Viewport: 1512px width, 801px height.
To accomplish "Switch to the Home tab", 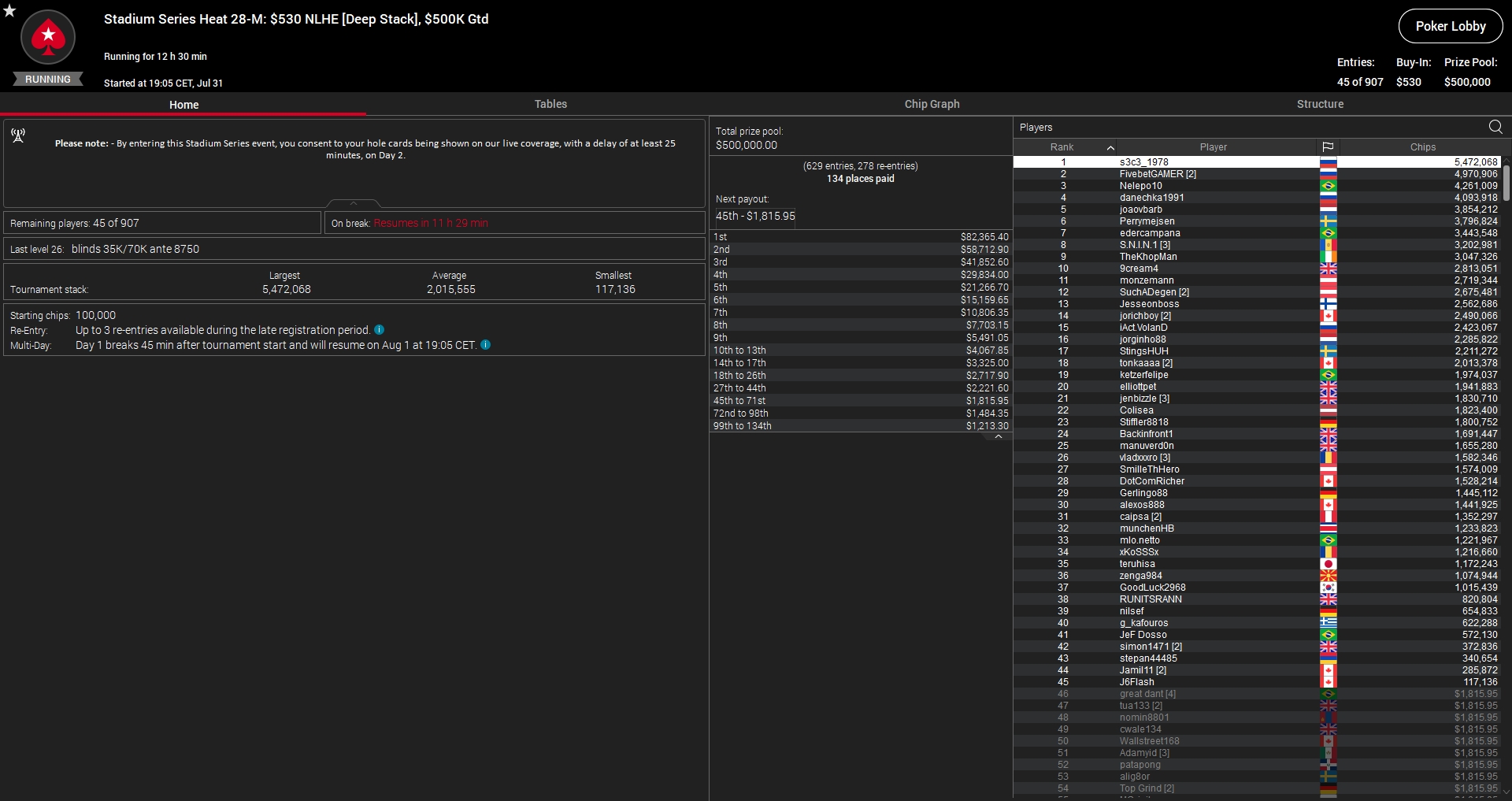I will (183, 105).
